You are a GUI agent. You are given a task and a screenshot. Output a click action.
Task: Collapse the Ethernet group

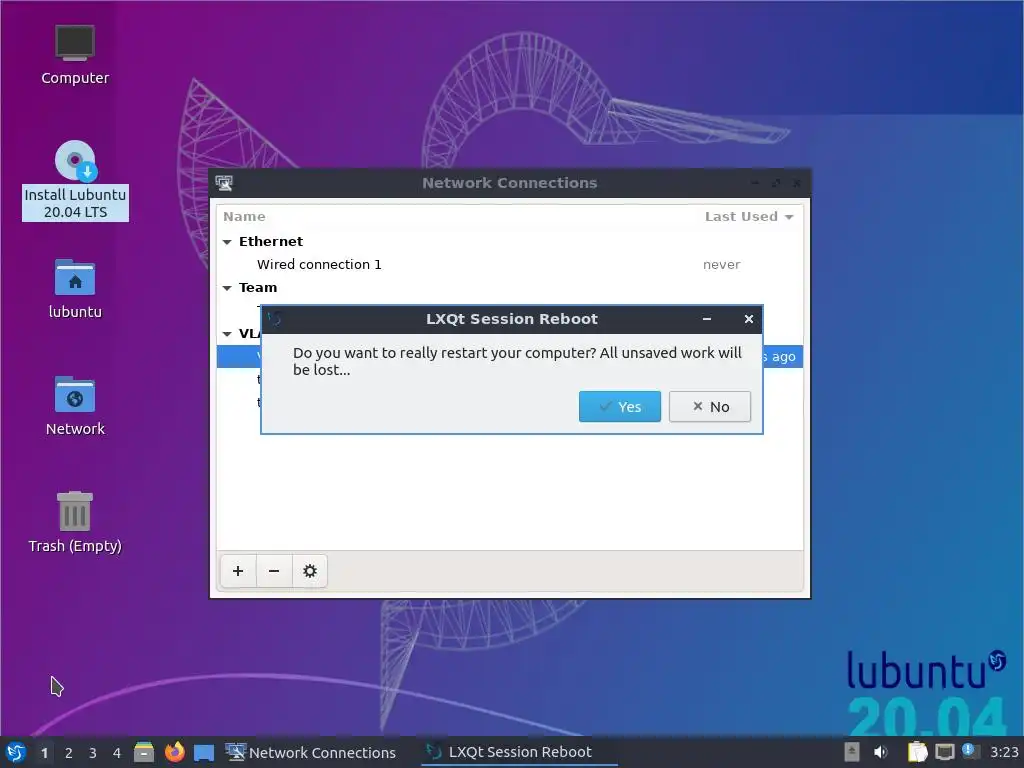pos(227,242)
